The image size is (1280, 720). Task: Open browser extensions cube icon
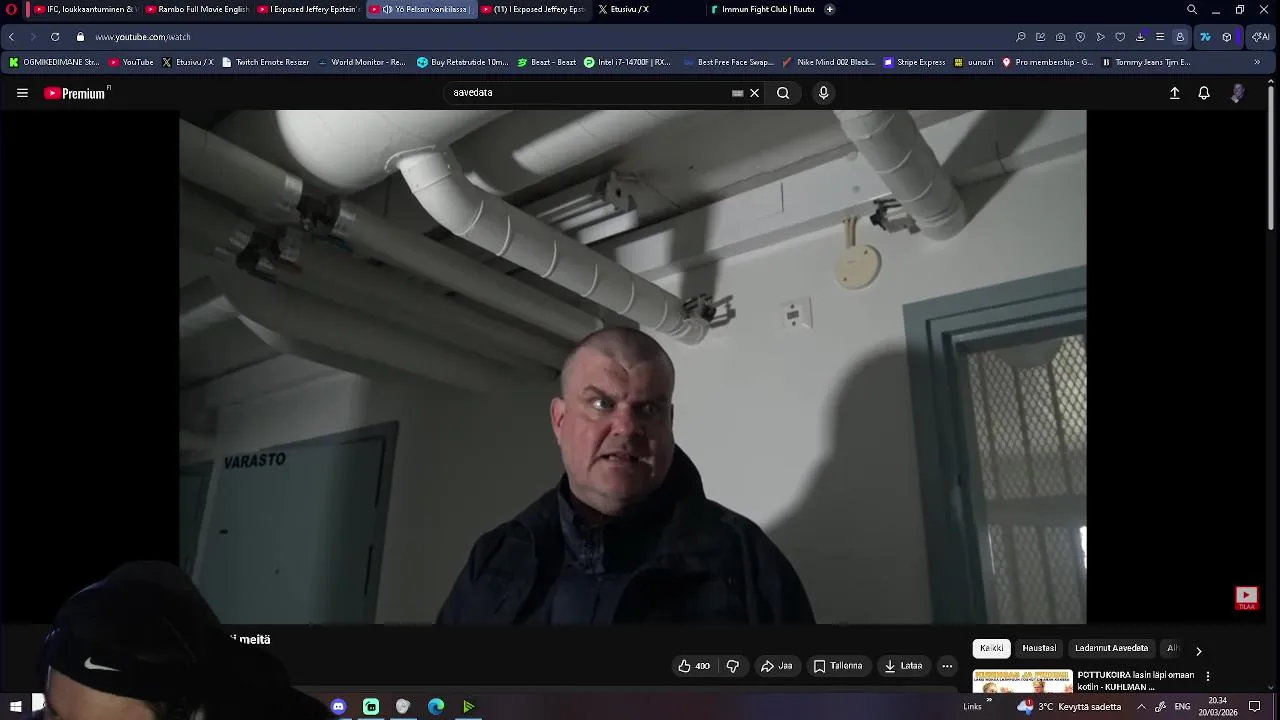click(1227, 37)
